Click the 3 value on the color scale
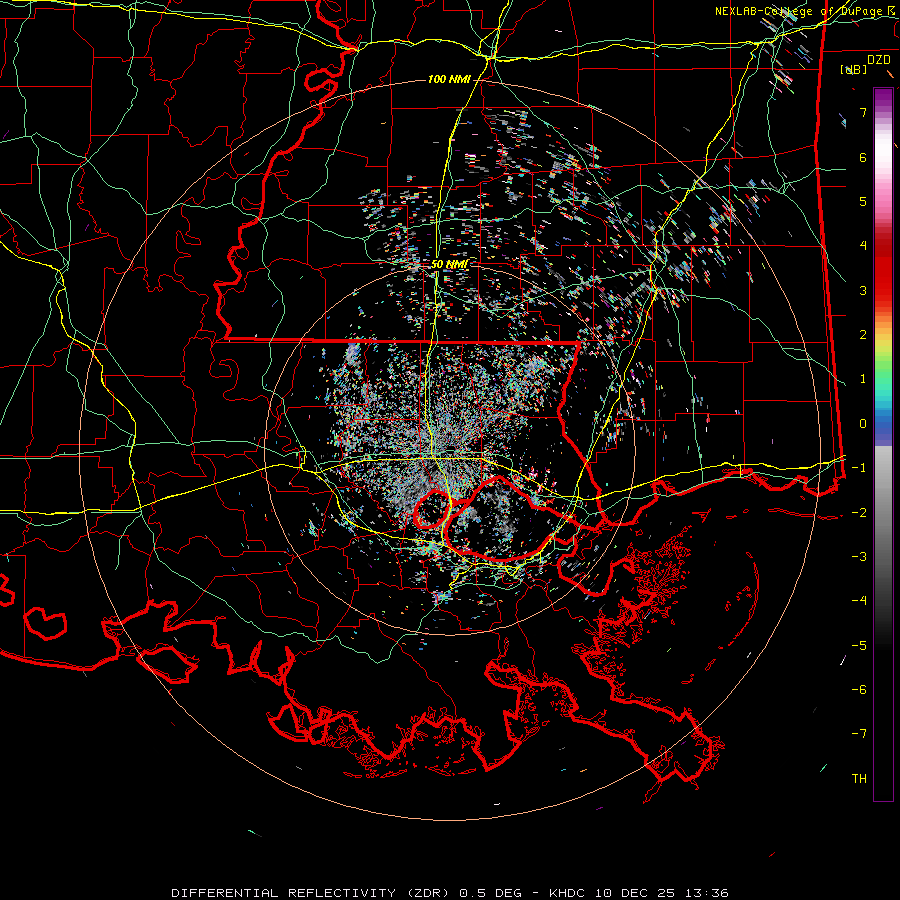 863,290
